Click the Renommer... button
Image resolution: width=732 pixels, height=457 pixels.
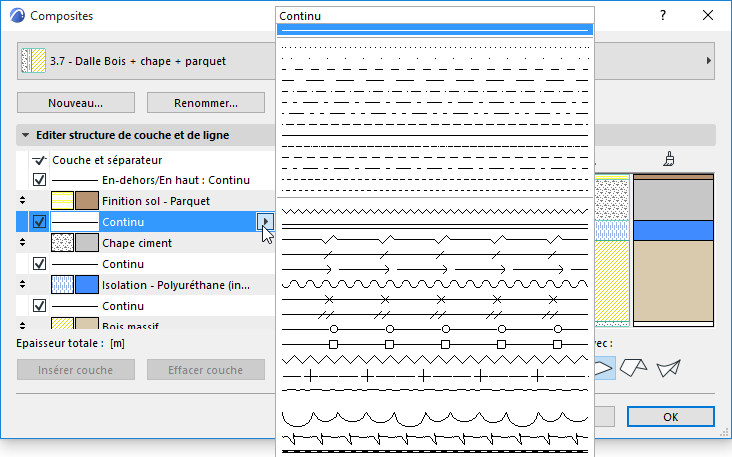coord(206,103)
